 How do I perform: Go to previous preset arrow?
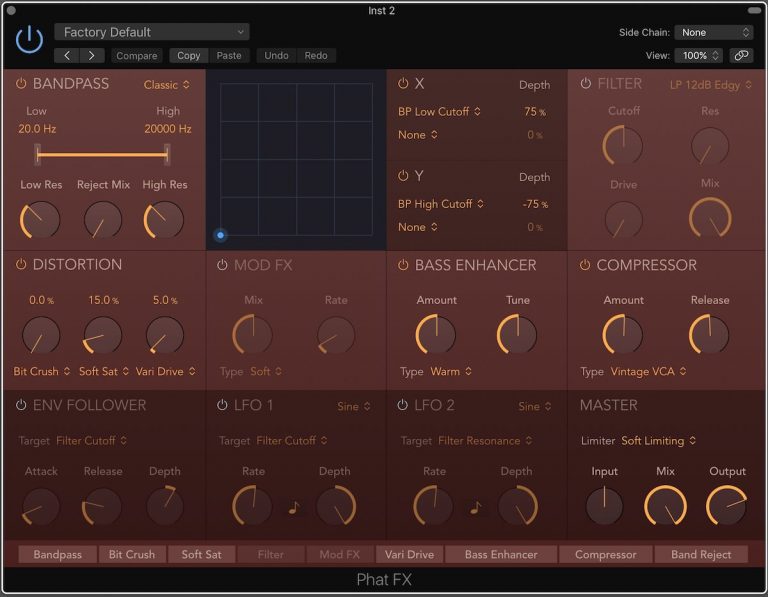pos(67,55)
